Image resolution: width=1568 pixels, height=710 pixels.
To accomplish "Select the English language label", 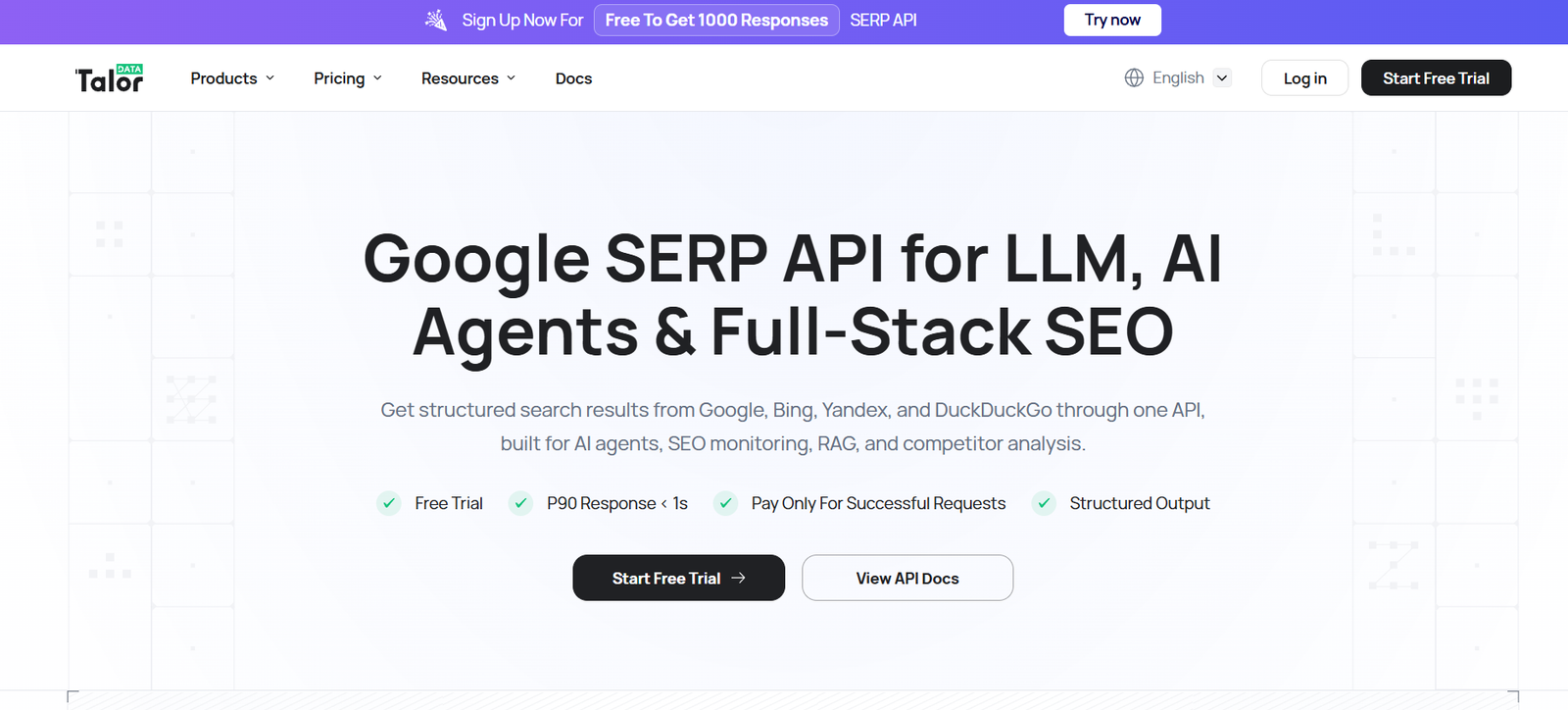I will click(x=1178, y=77).
